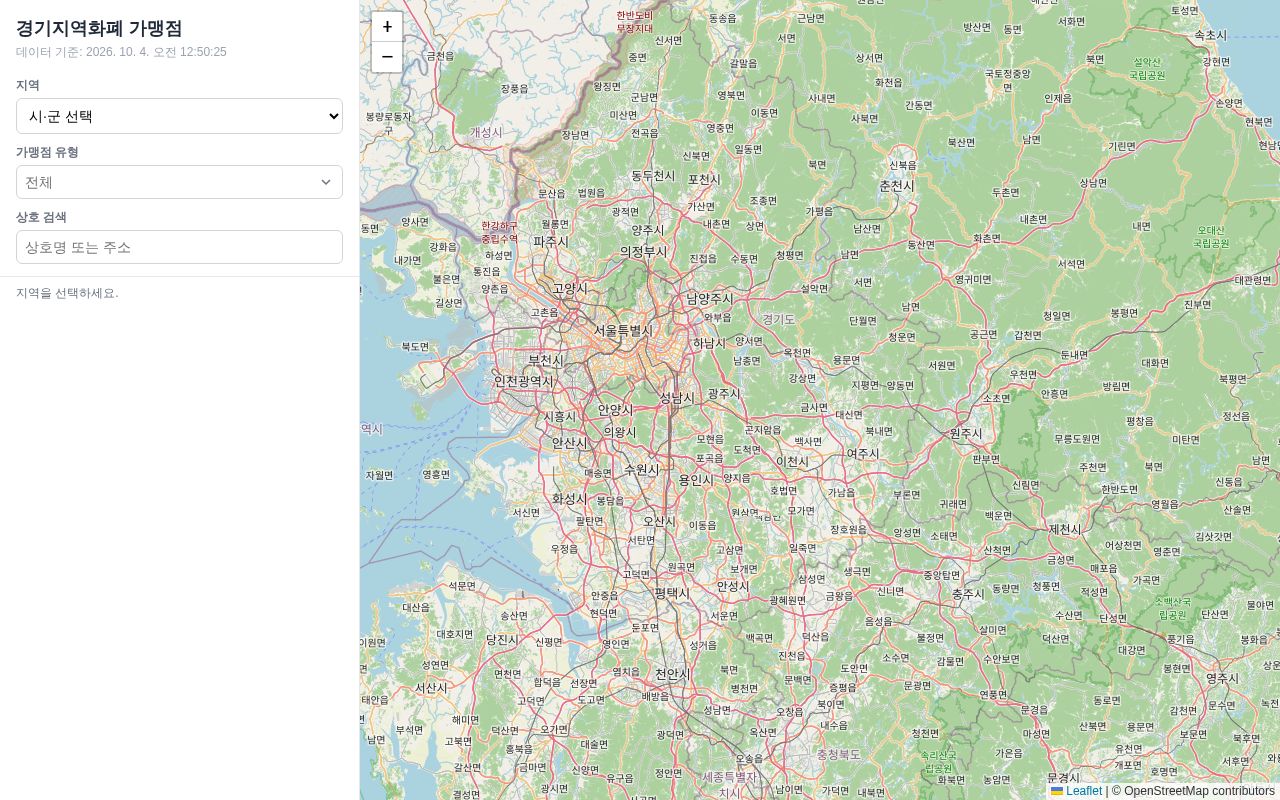This screenshot has height=800, width=1280.
Task: Click the 인천광역시 label on the map
Action: (x=524, y=381)
